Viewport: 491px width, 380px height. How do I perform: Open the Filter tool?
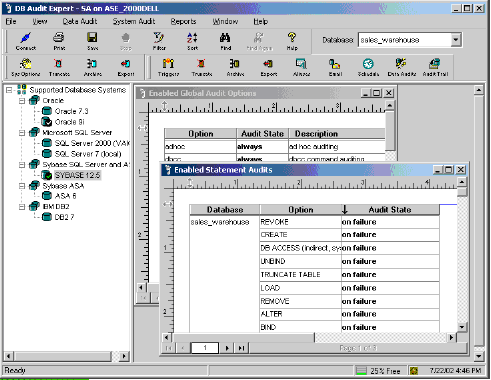pyautogui.click(x=159, y=41)
